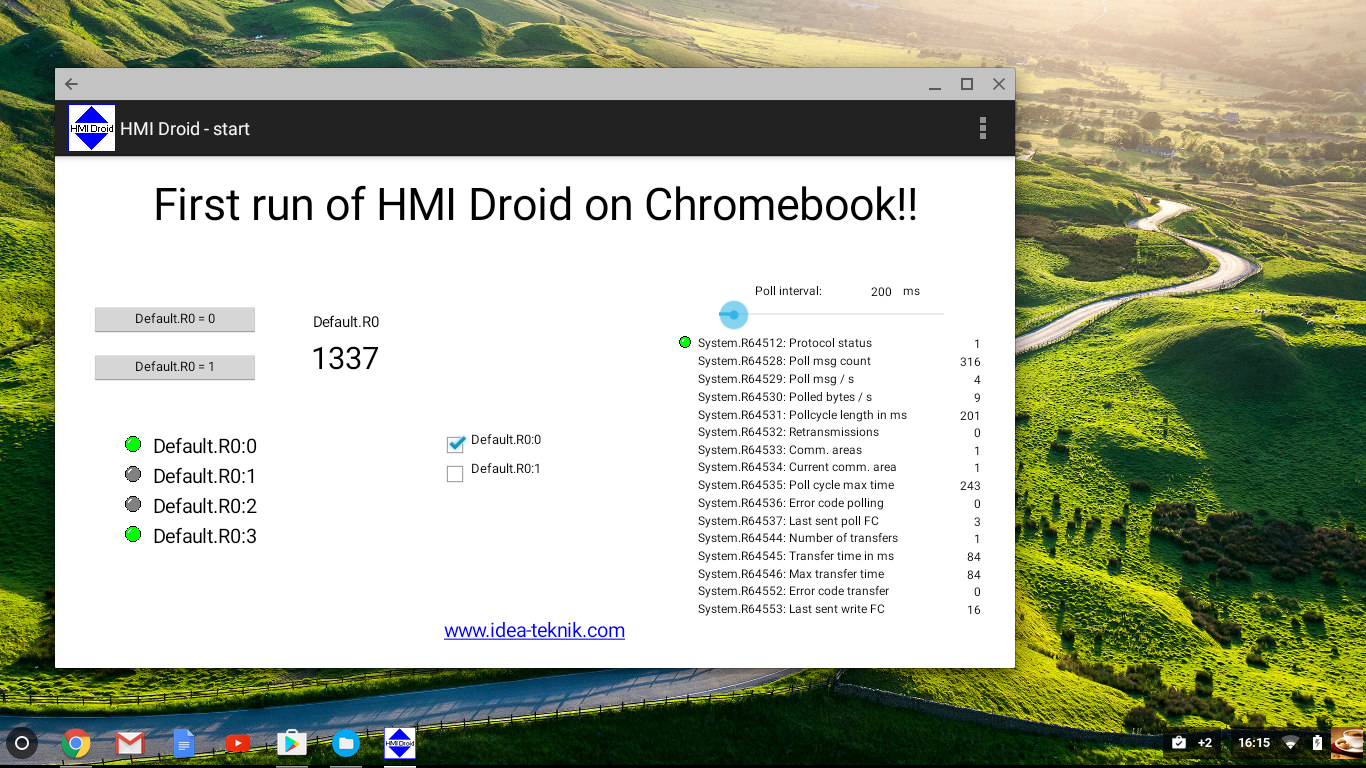Image resolution: width=1366 pixels, height=768 pixels.
Task: Click the Poll interval slider track
Action: (x=831, y=315)
